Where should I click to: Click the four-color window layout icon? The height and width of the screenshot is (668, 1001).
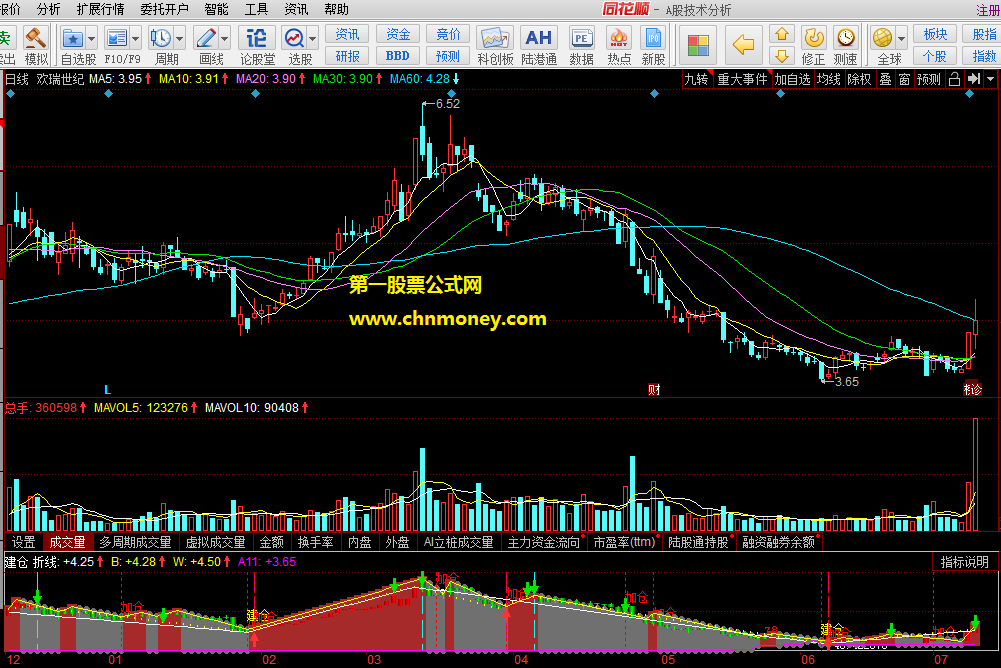(698, 46)
